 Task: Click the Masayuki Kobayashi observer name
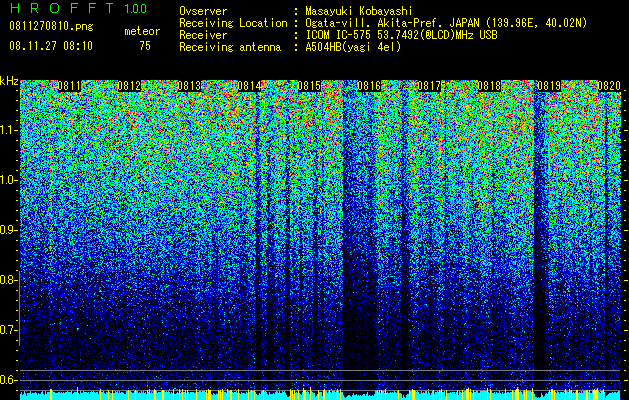click(359, 11)
